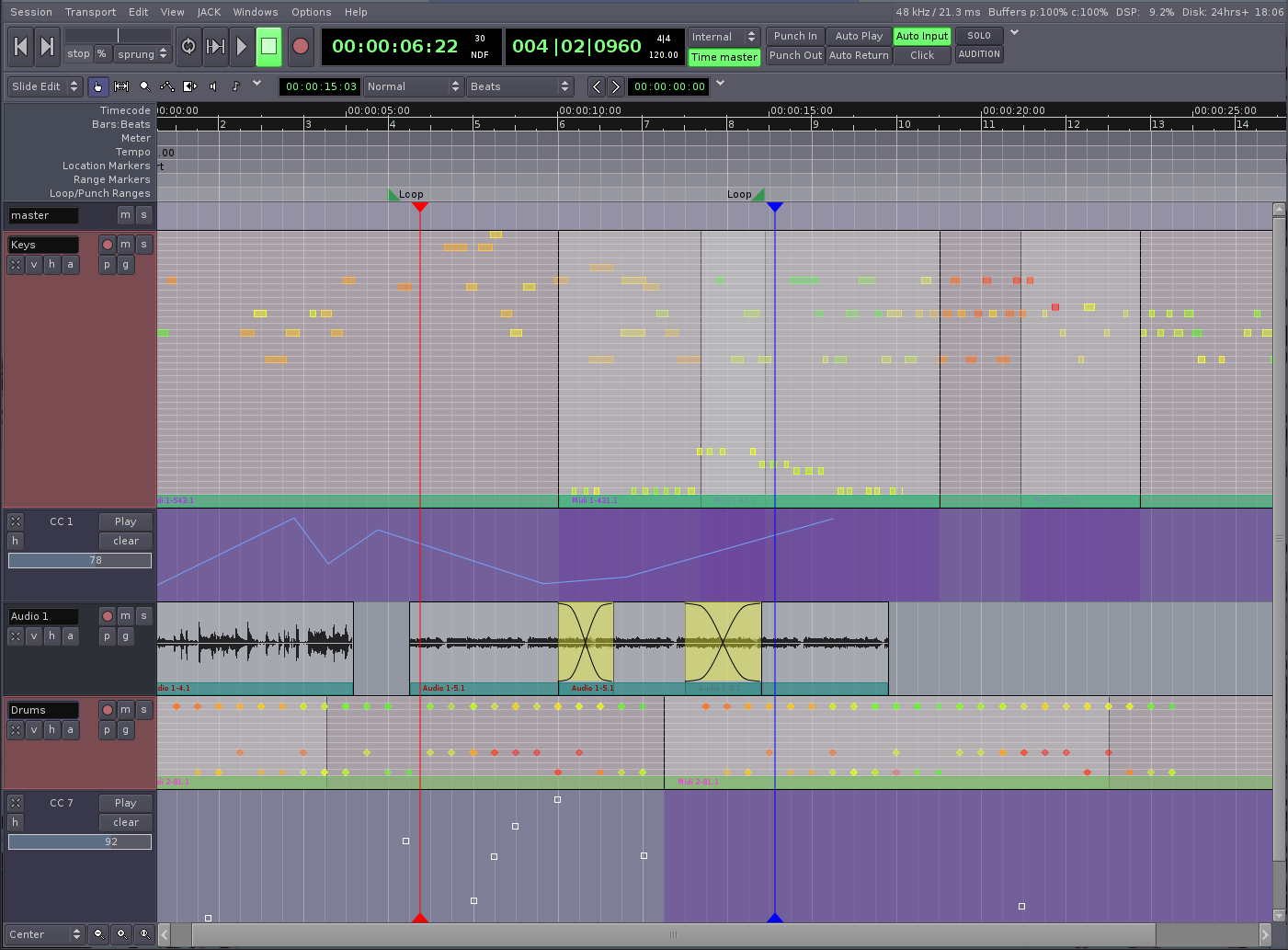Arm record on the Drums track
This screenshot has width=1288, height=950.
pos(108,710)
